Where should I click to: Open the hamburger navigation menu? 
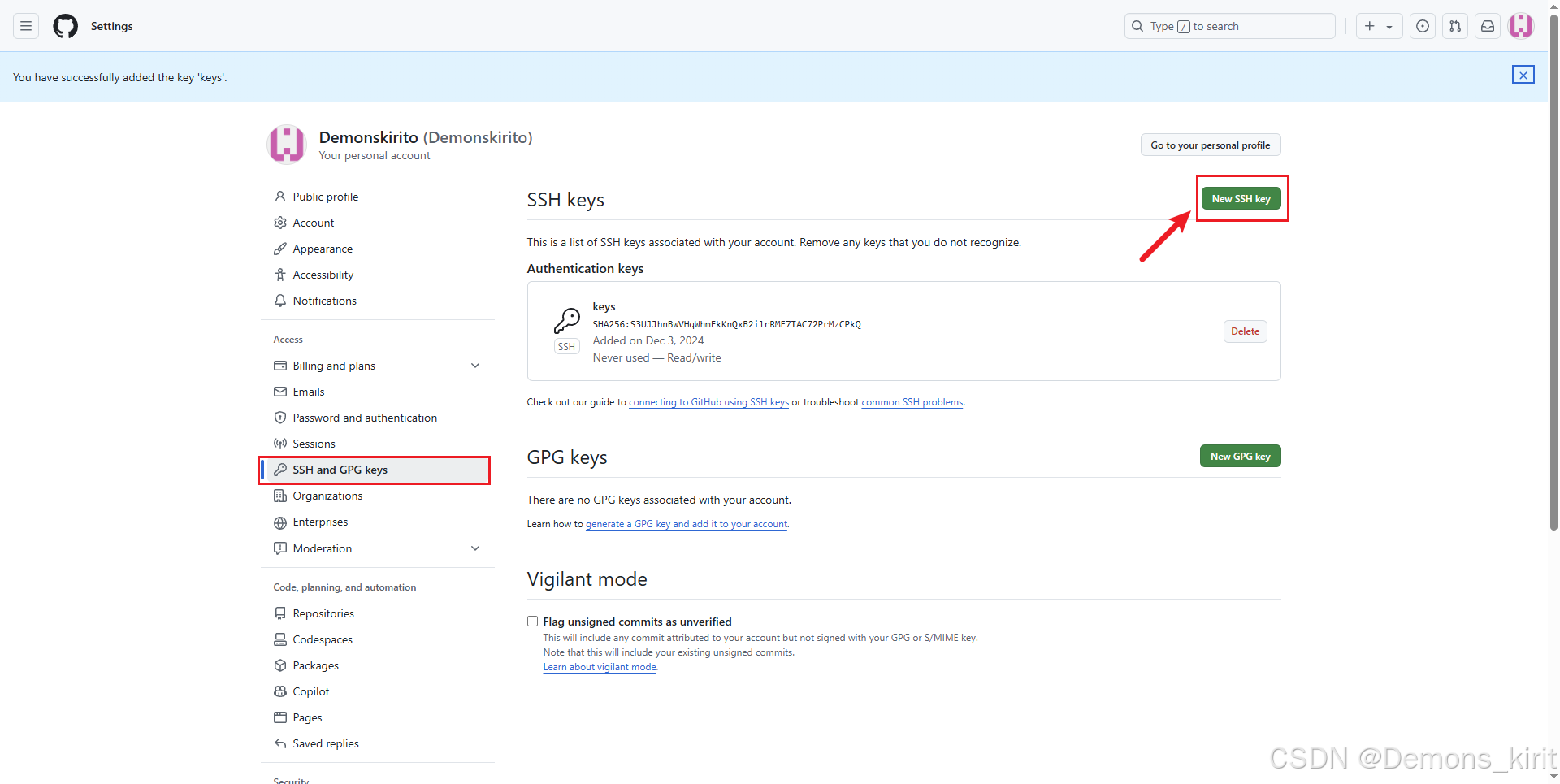pos(26,26)
